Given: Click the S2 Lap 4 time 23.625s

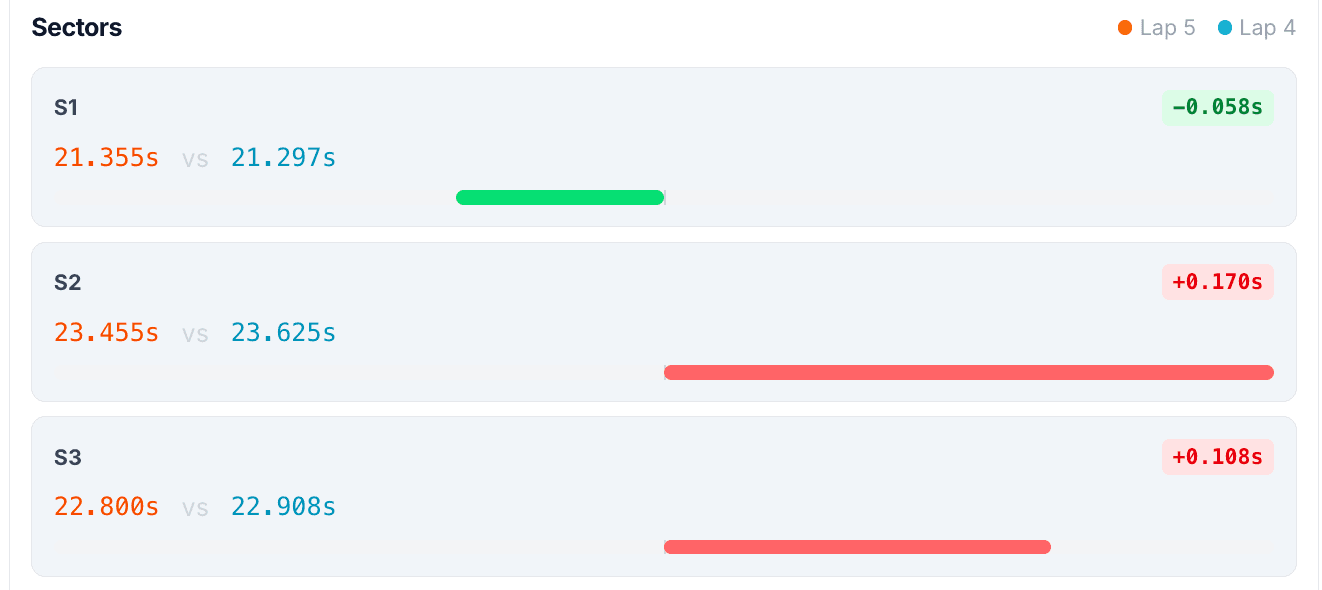Looking at the screenshot, I should [x=283, y=333].
